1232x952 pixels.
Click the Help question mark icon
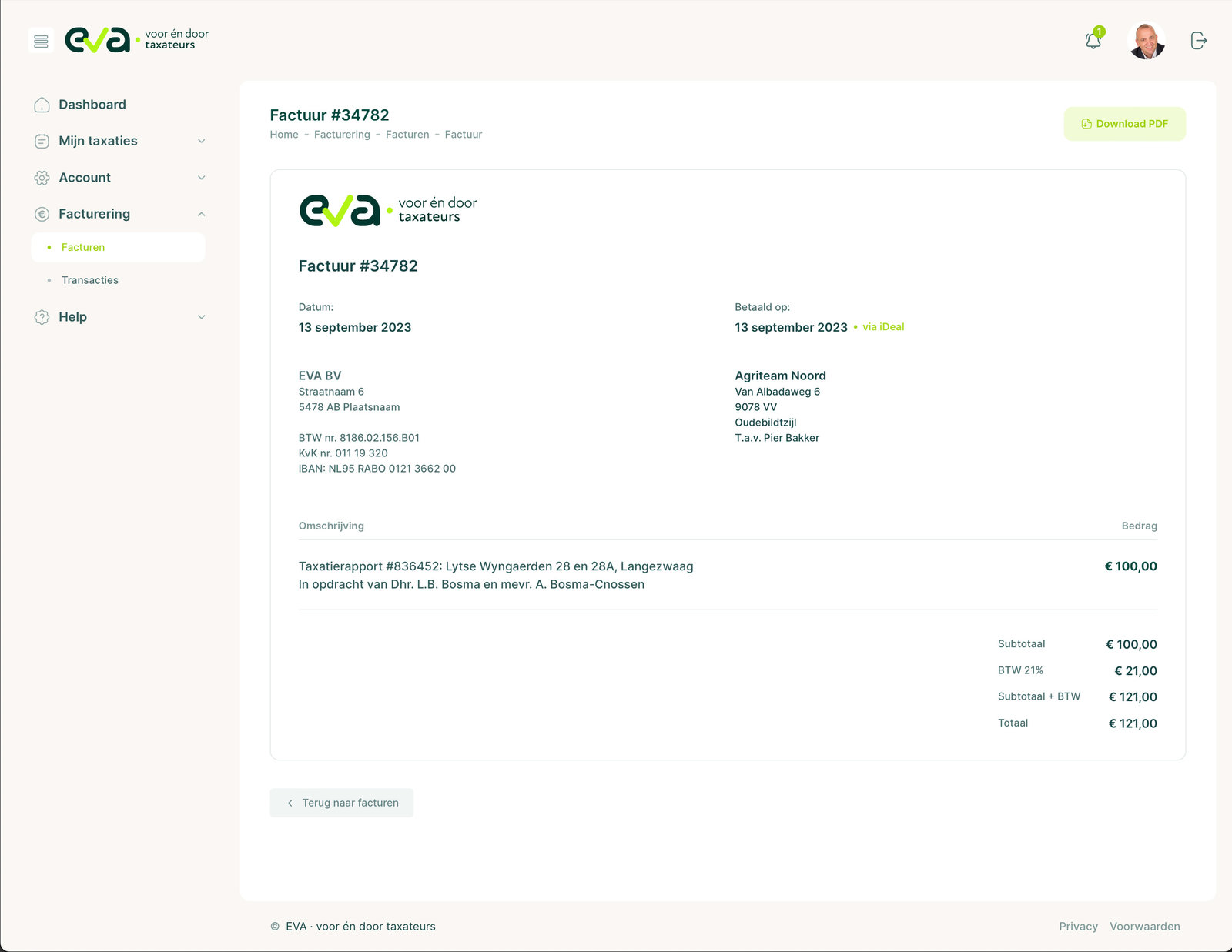click(42, 317)
